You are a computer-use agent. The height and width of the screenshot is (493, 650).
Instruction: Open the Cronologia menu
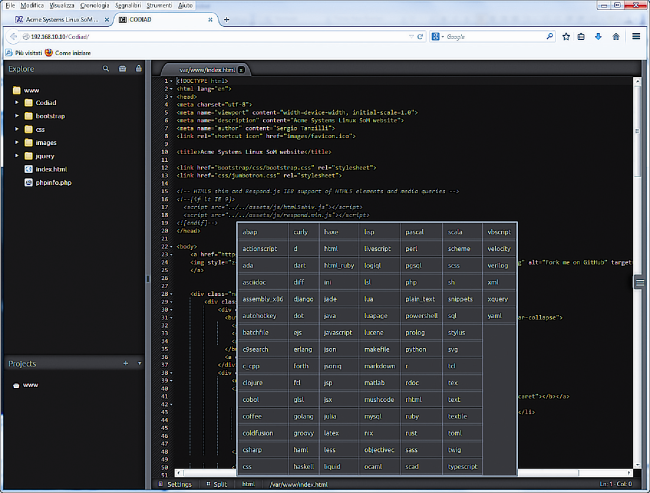point(95,5)
